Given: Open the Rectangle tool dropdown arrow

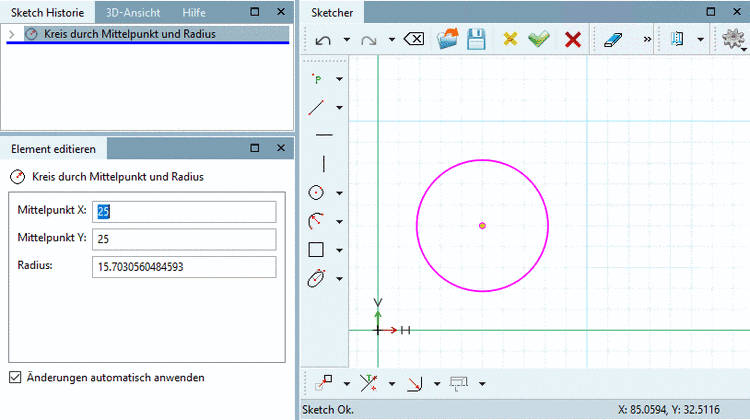Looking at the screenshot, I should 339,250.
